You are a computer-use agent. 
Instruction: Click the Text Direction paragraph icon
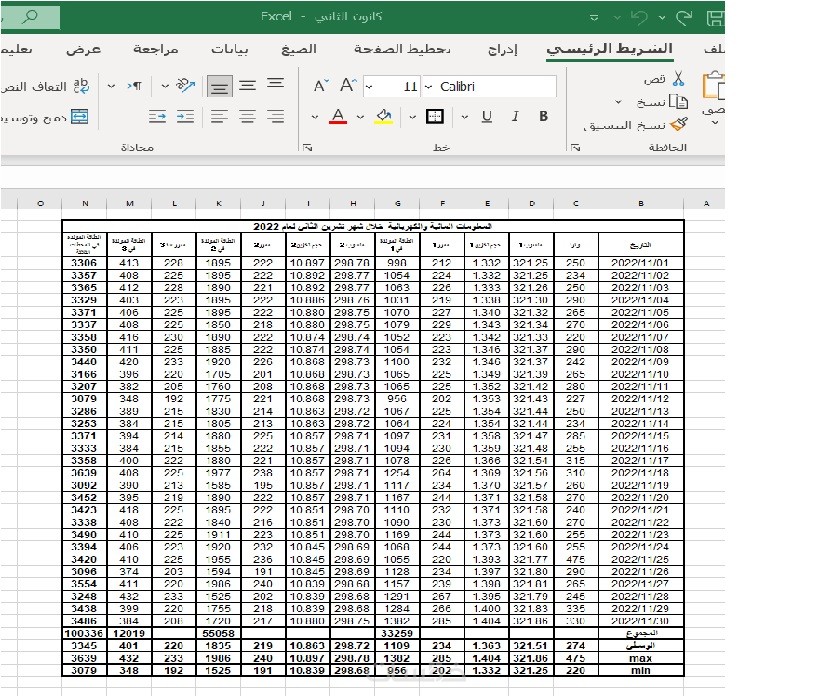coord(134,85)
